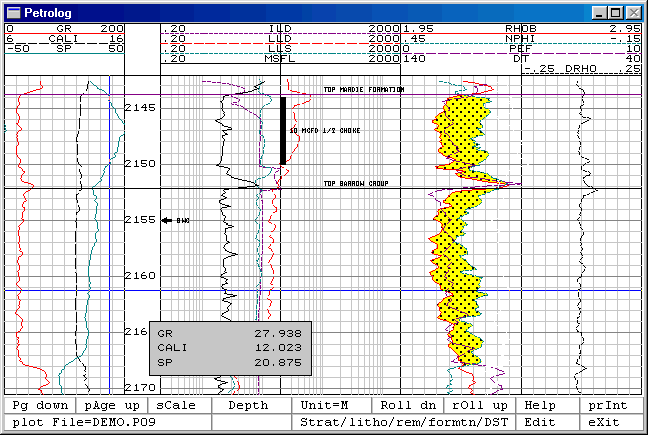Click the TOP BARROW GROUP marker label
The height and width of the screenshot is (435, 648).
coord(356,183)
